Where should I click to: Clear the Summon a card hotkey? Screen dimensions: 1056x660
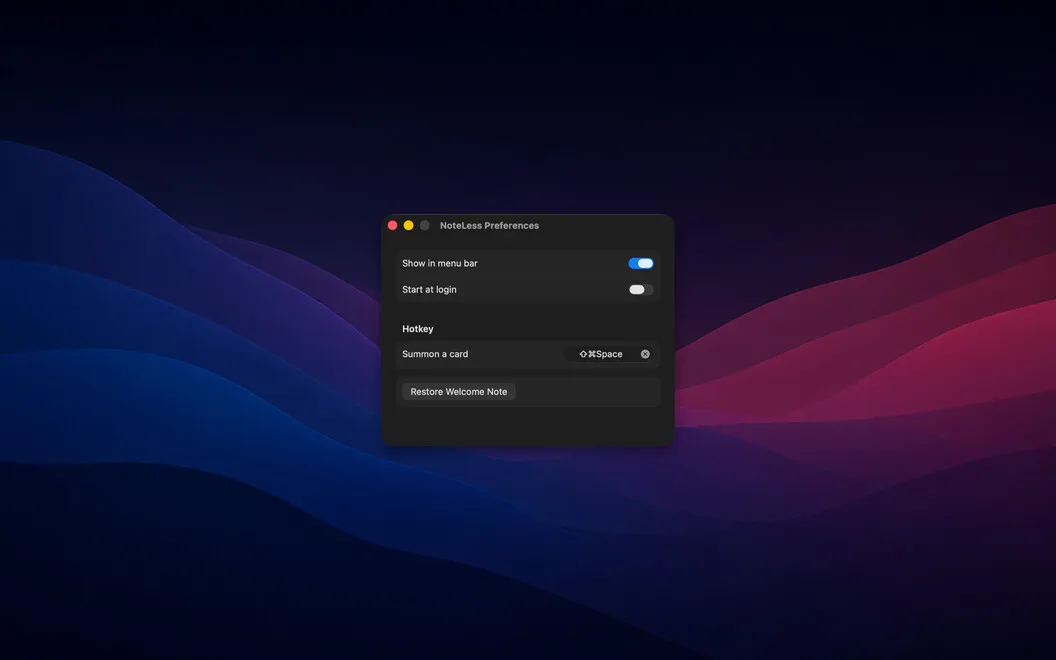(645, 354)
